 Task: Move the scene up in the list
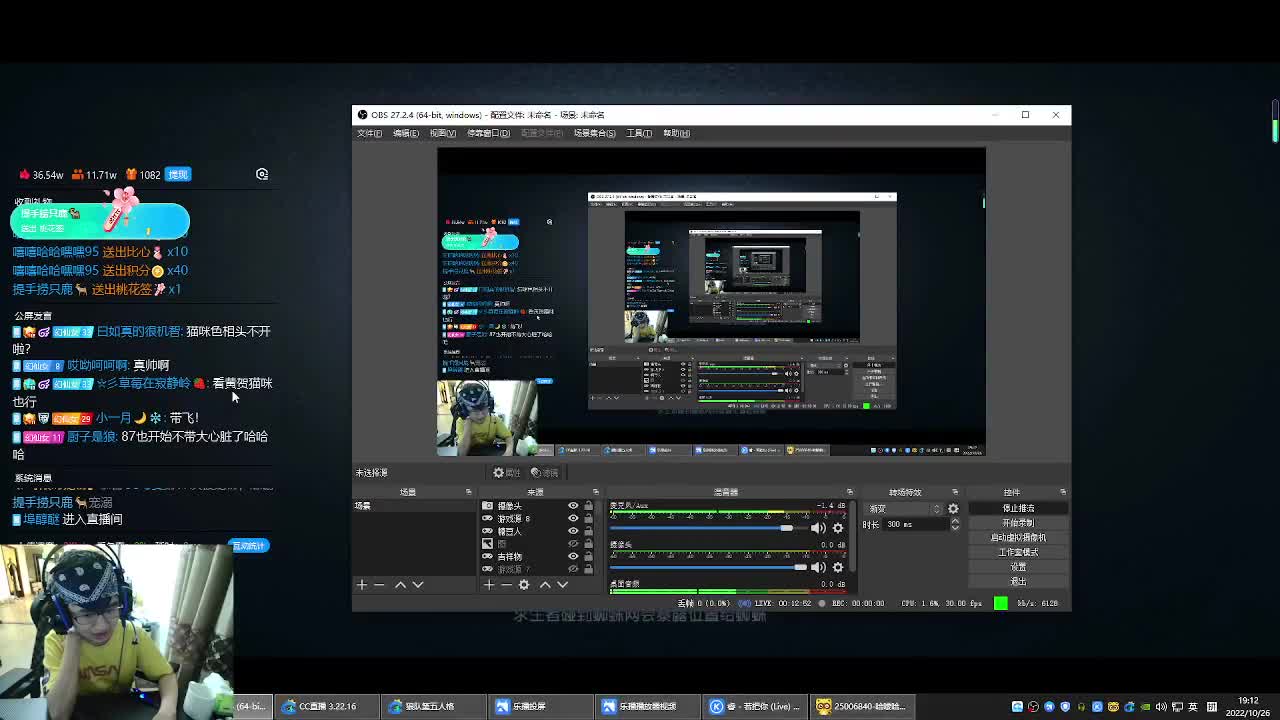click(x=400, y=585)
